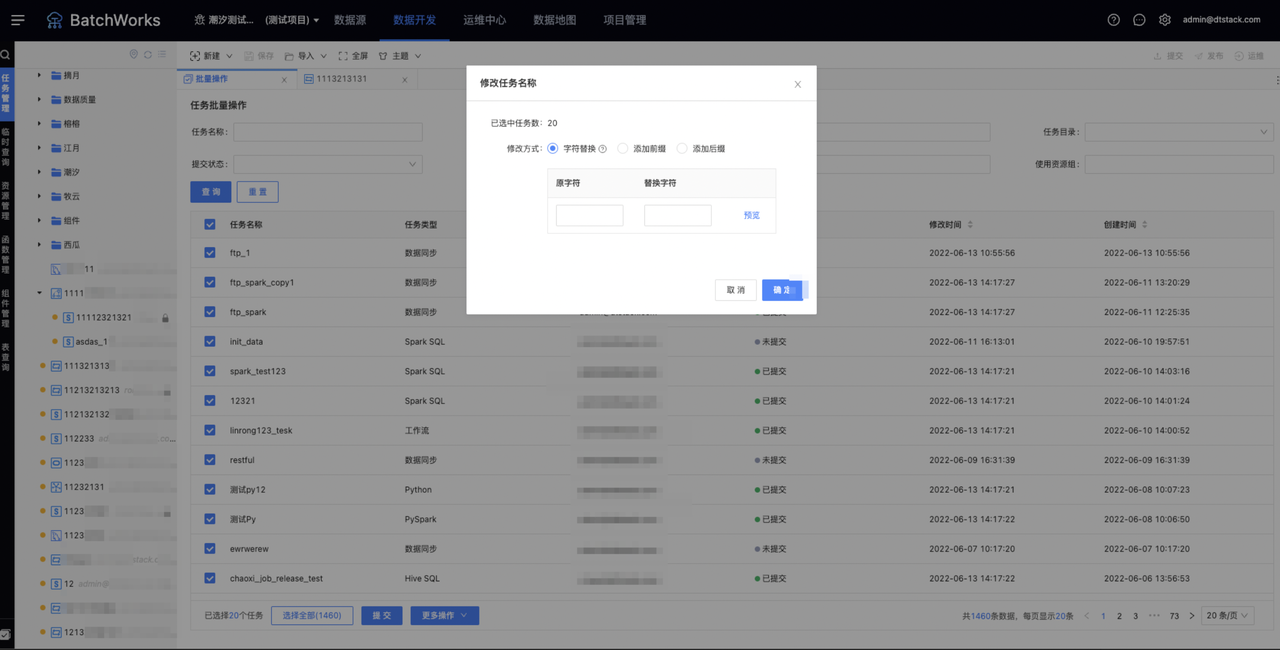Expand the 数据质量 folder in tree
Image resolution: width=1280 pixels, height=650 pixels.
coord(40,99)
